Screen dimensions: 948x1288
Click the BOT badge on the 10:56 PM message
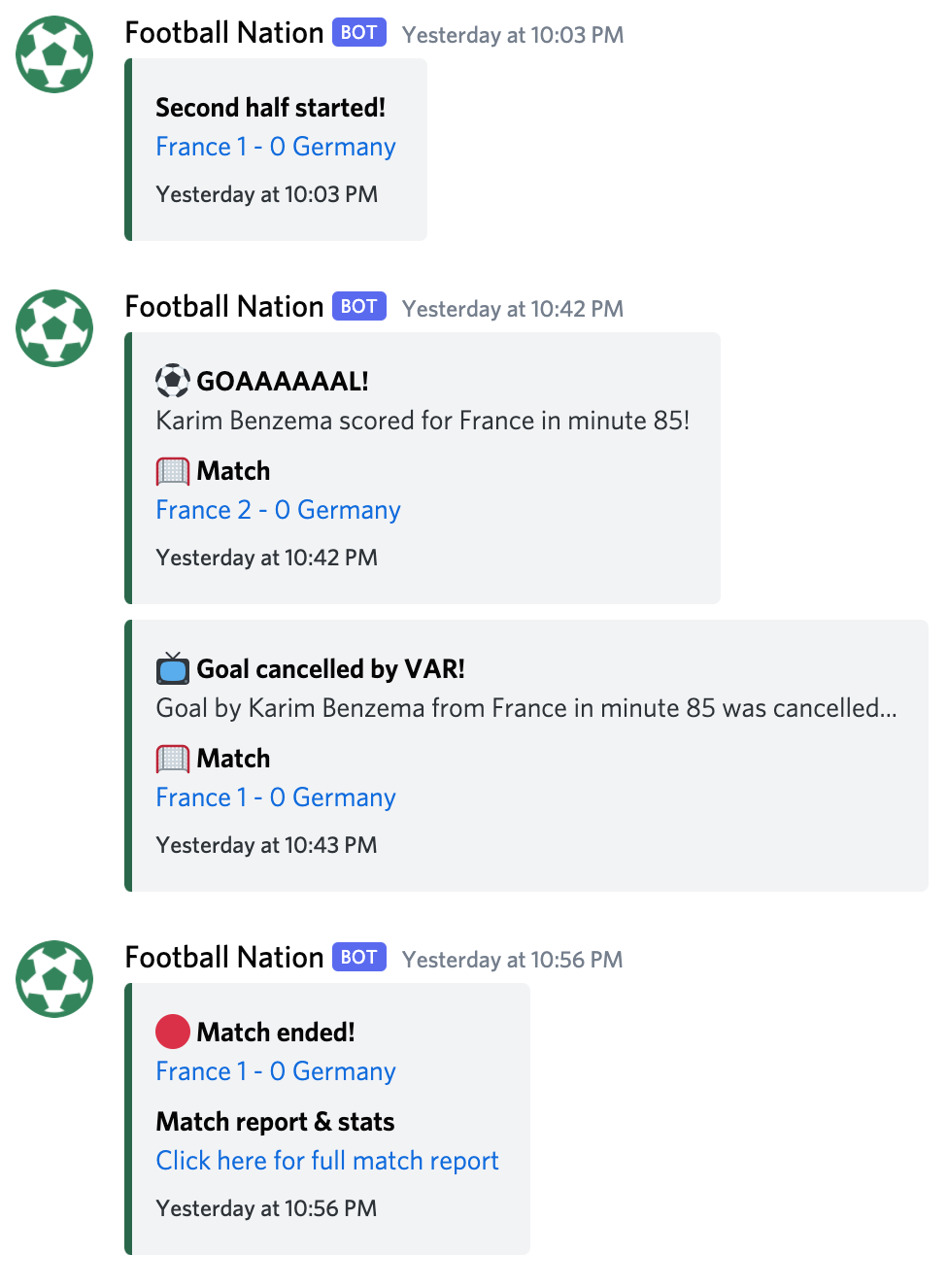(358, 958)
